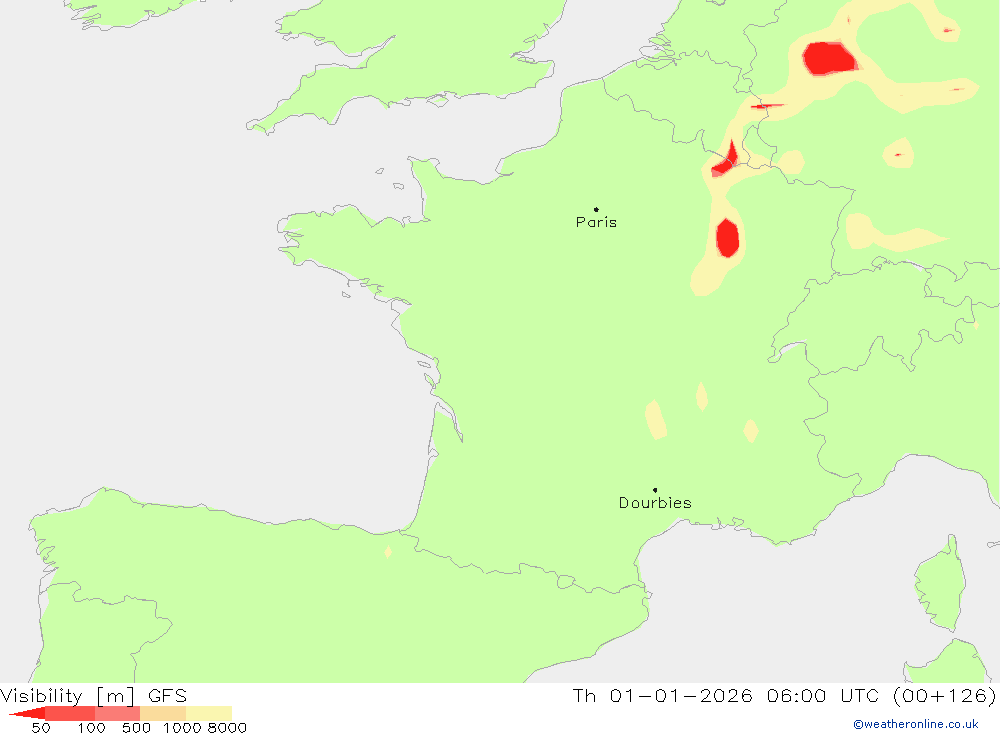1000x733 pixels.
Task: Click the forecast date and time text
Action: point(784,695)
